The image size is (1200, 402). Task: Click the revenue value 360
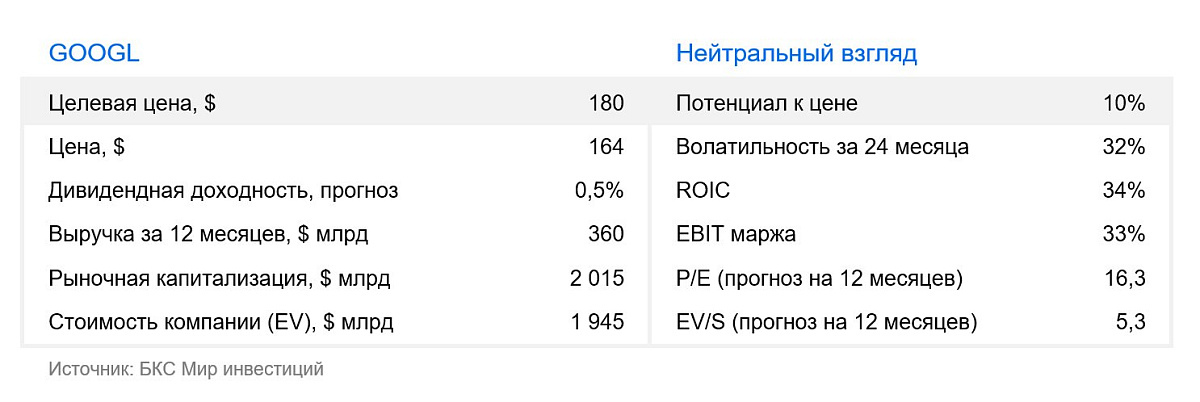coord(607,235)
